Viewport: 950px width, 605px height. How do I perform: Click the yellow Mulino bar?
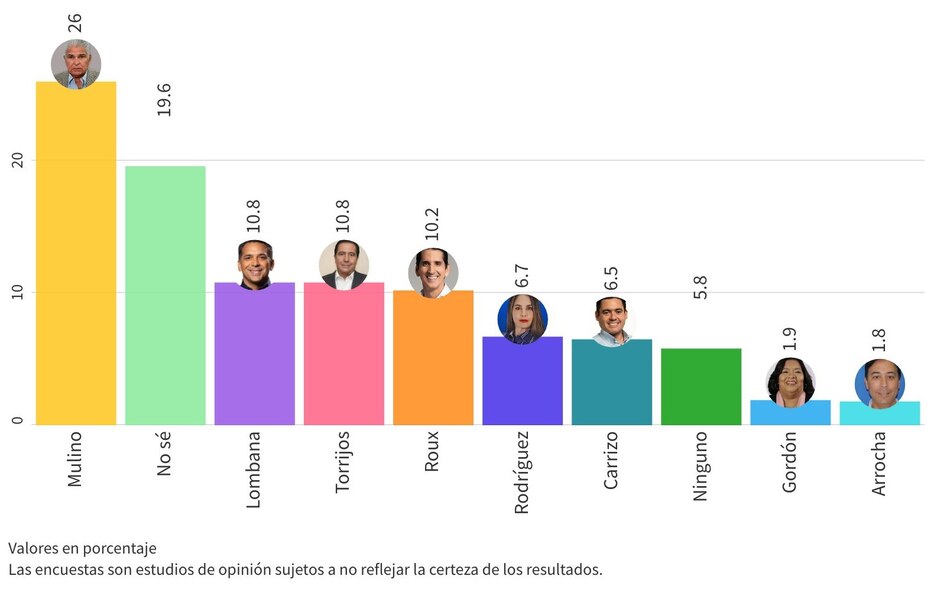click(x=76, y=260)
